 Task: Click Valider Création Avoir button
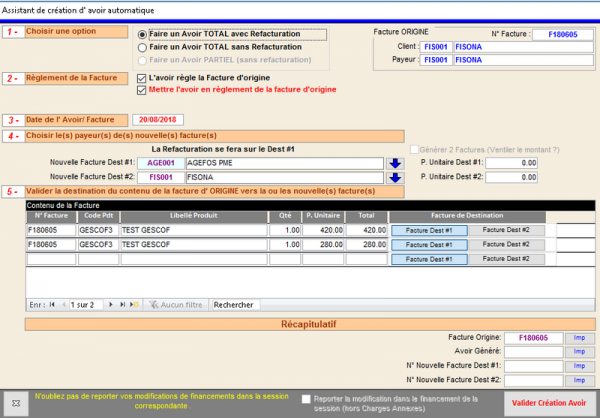[x=549, y=401]
